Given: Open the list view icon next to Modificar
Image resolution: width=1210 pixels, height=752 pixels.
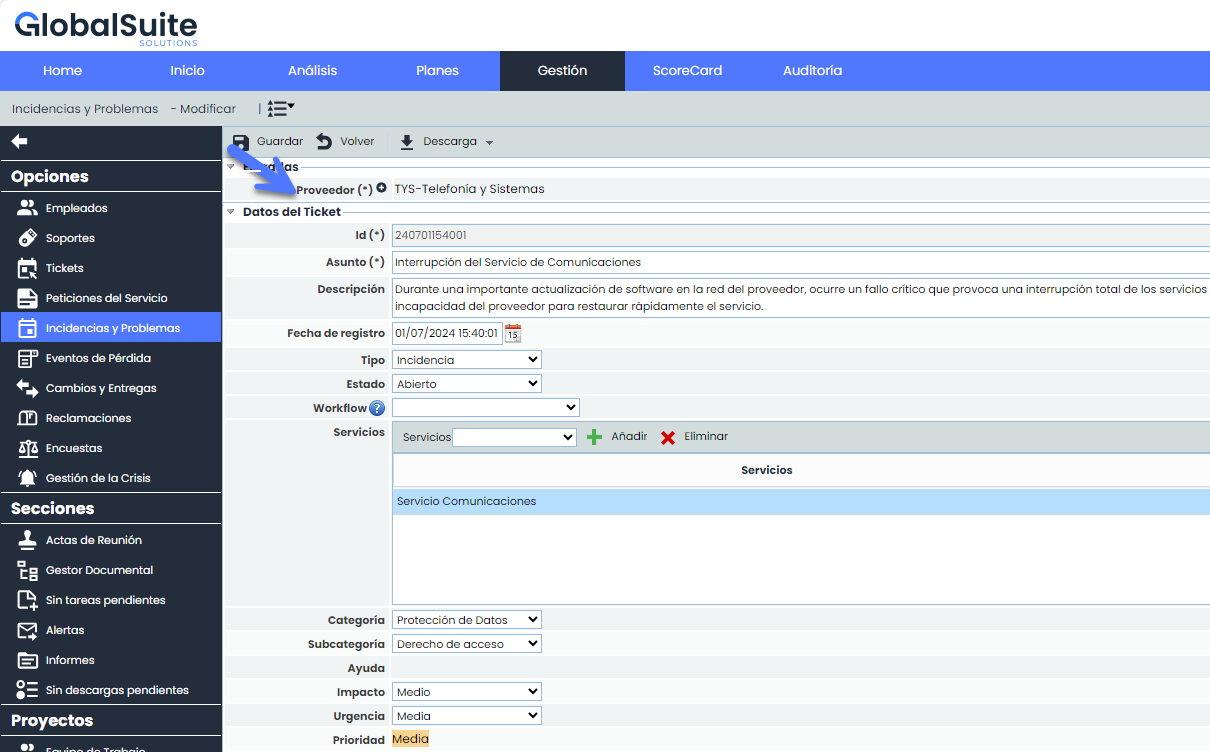Looking at the screenshot, I should [x=281, y=108].
